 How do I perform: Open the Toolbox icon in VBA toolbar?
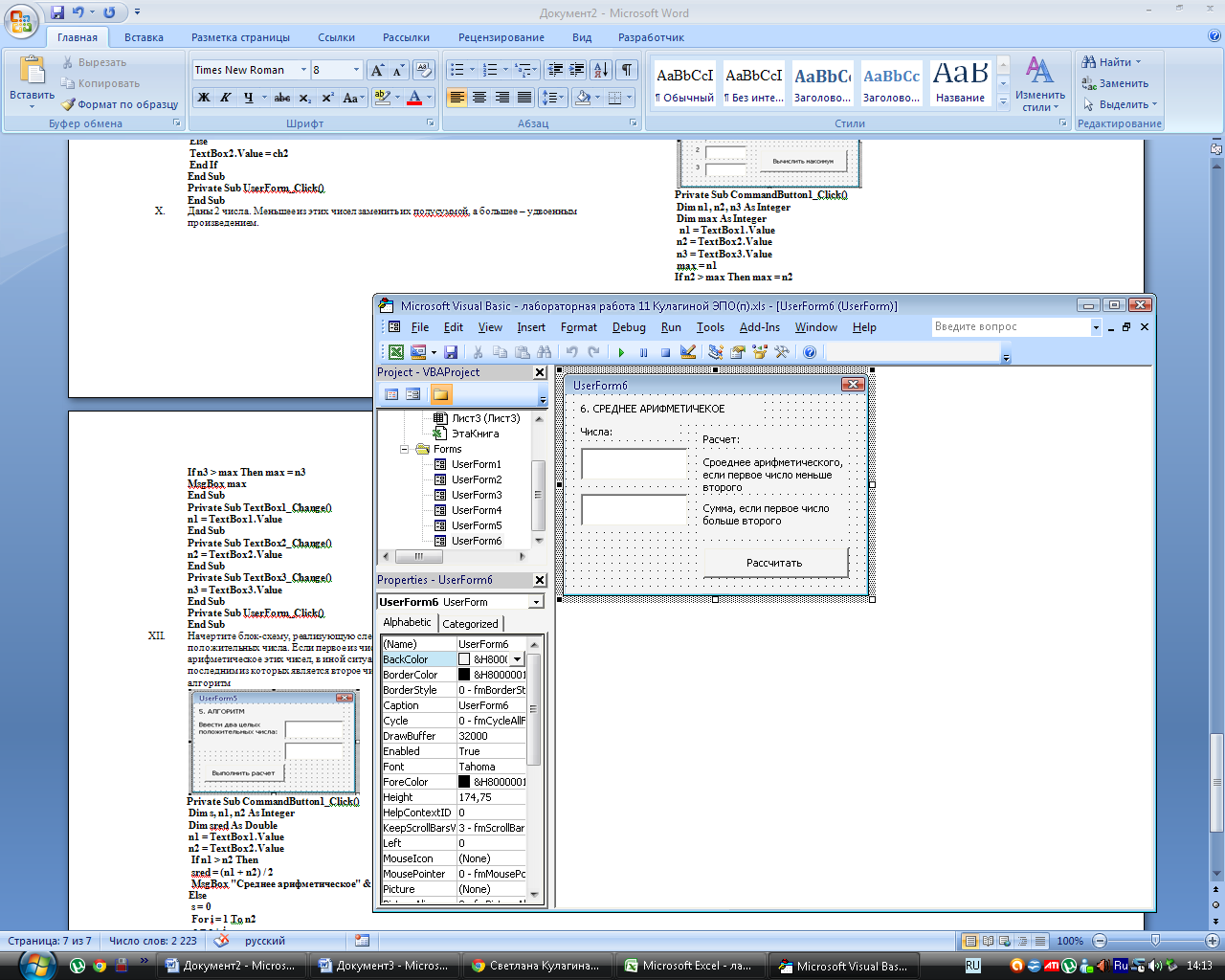(x=782, y=352)
